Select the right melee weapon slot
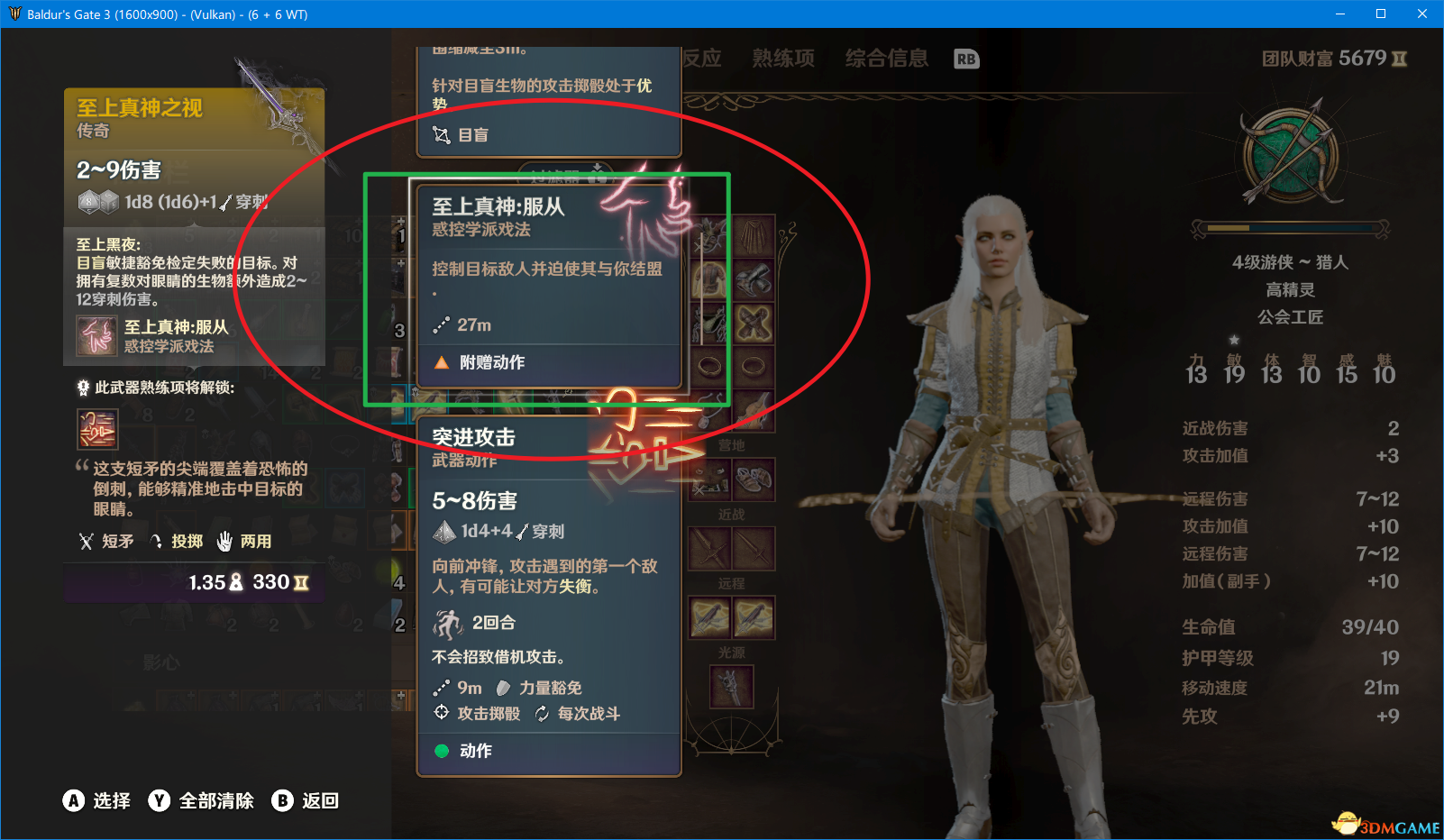 tap(754, 548)
